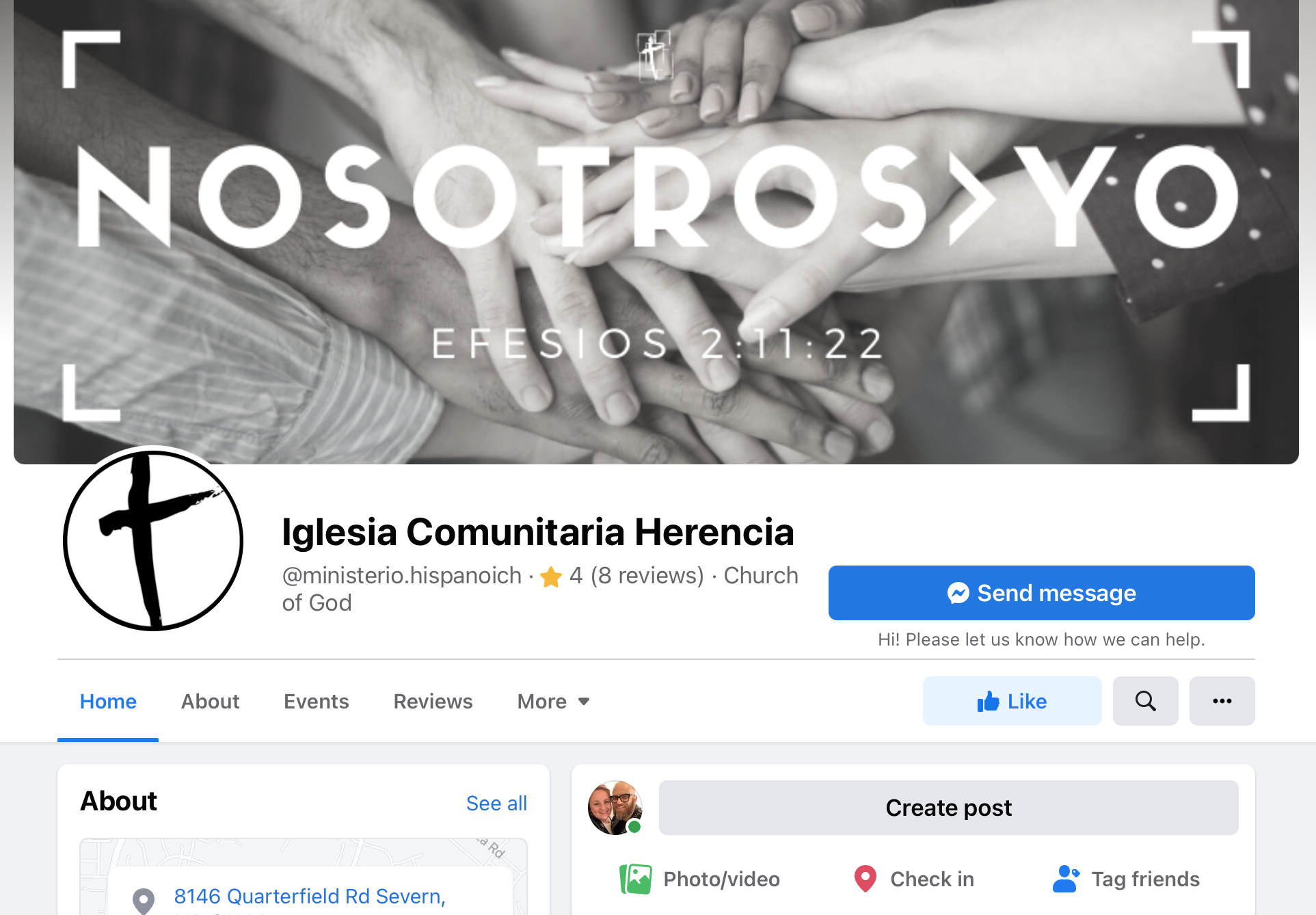Click the Messenger icon in Send message
Viewport: 1316px width, 915px height.
[x=958, y=593]
